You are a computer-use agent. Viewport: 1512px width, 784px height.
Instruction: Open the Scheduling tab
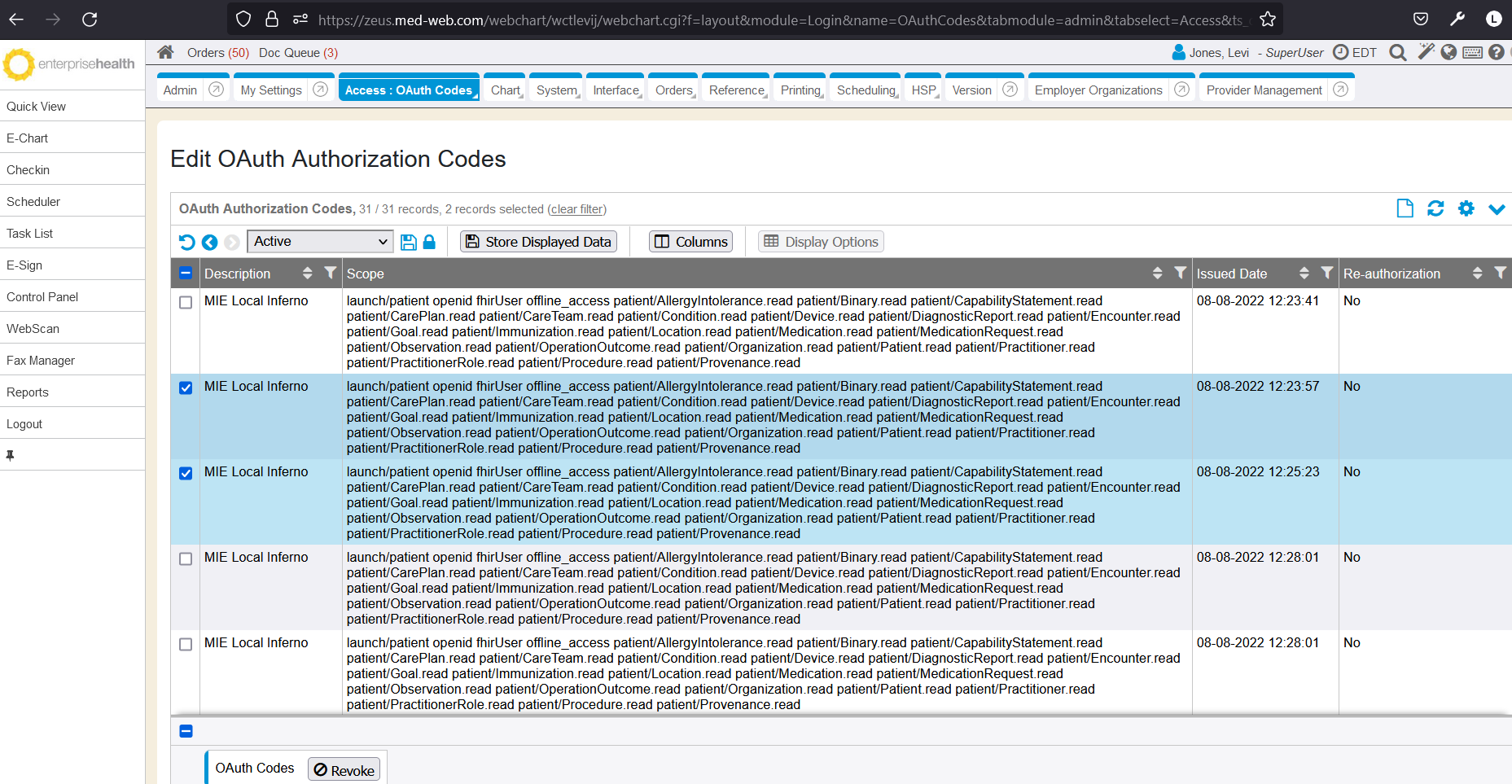point(866,90)
